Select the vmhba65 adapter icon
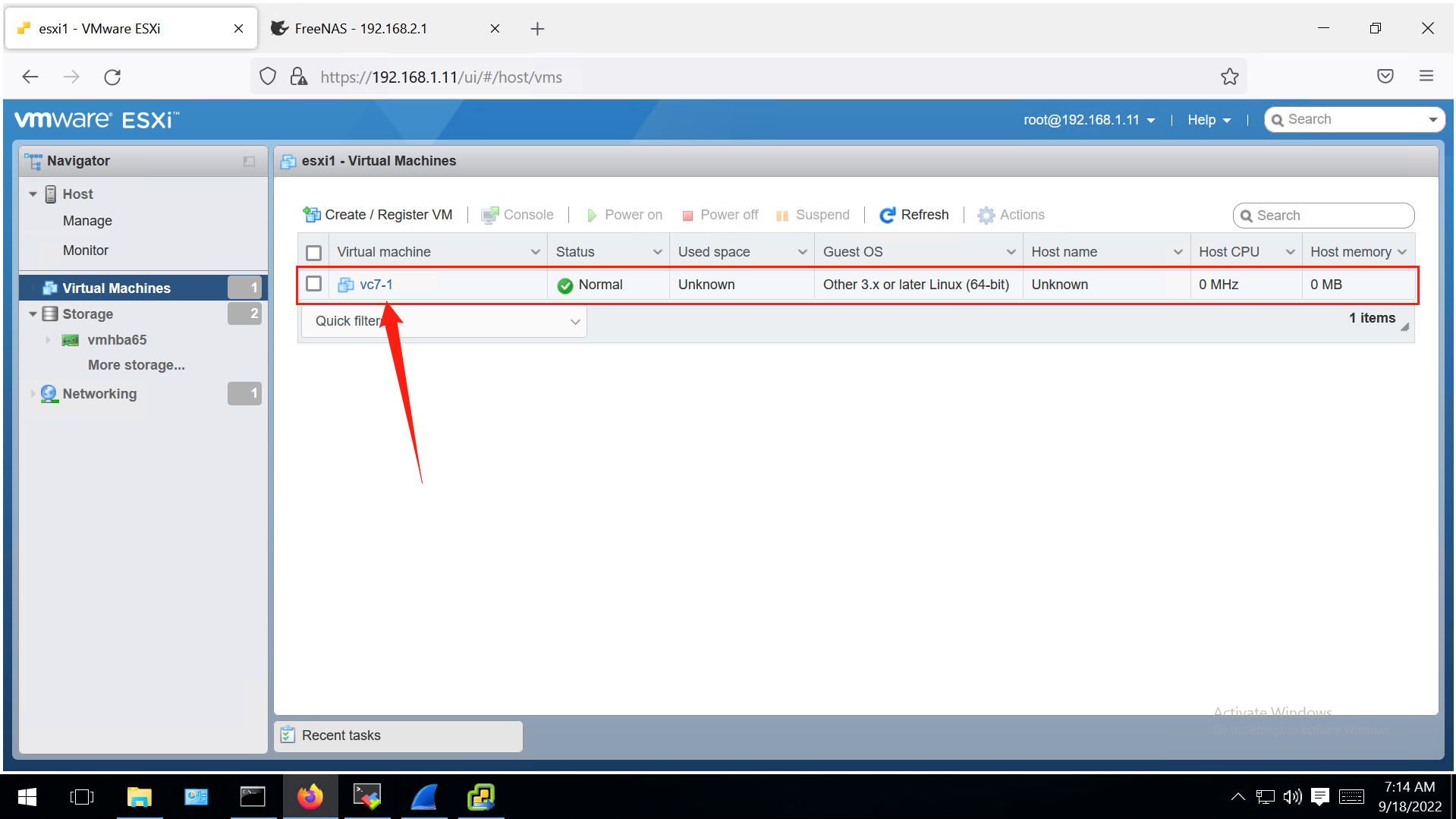Image resolution: width=1456 pixels, height=819 pixels. 71,340
